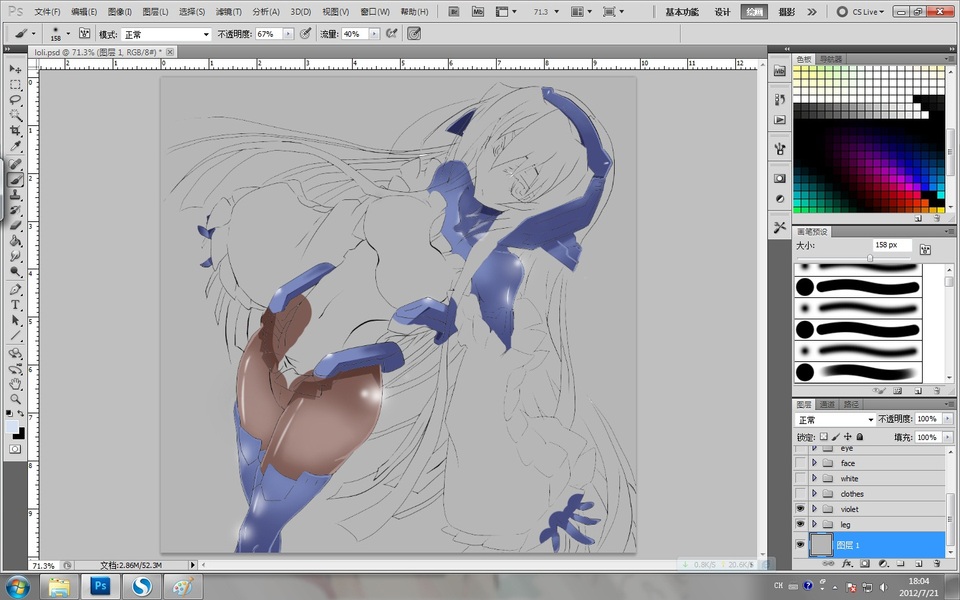This screenshot has height=600, width=960.
Task: Delete layer using the trash icon
Action: (936, 564)
